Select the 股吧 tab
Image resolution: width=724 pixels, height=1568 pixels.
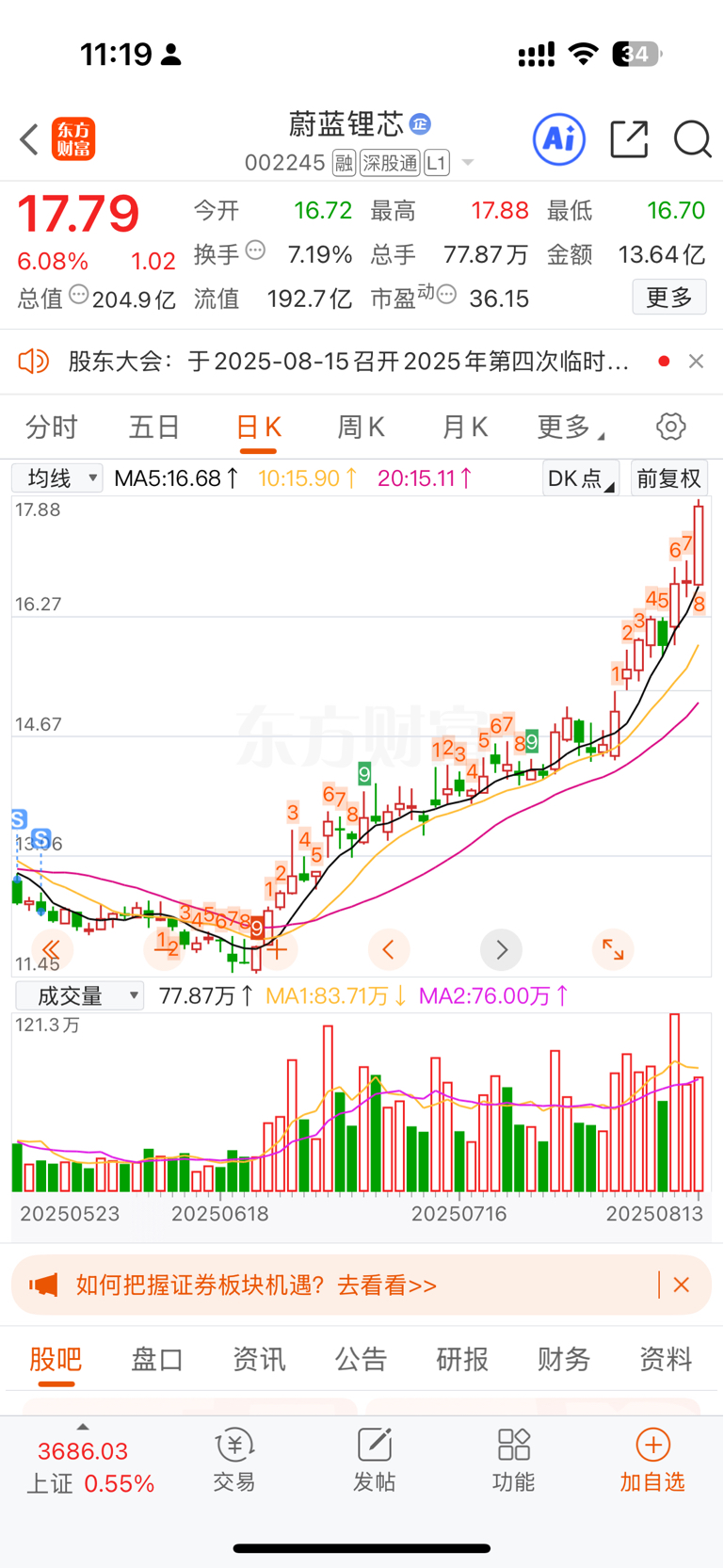(x=56, y=1359)
